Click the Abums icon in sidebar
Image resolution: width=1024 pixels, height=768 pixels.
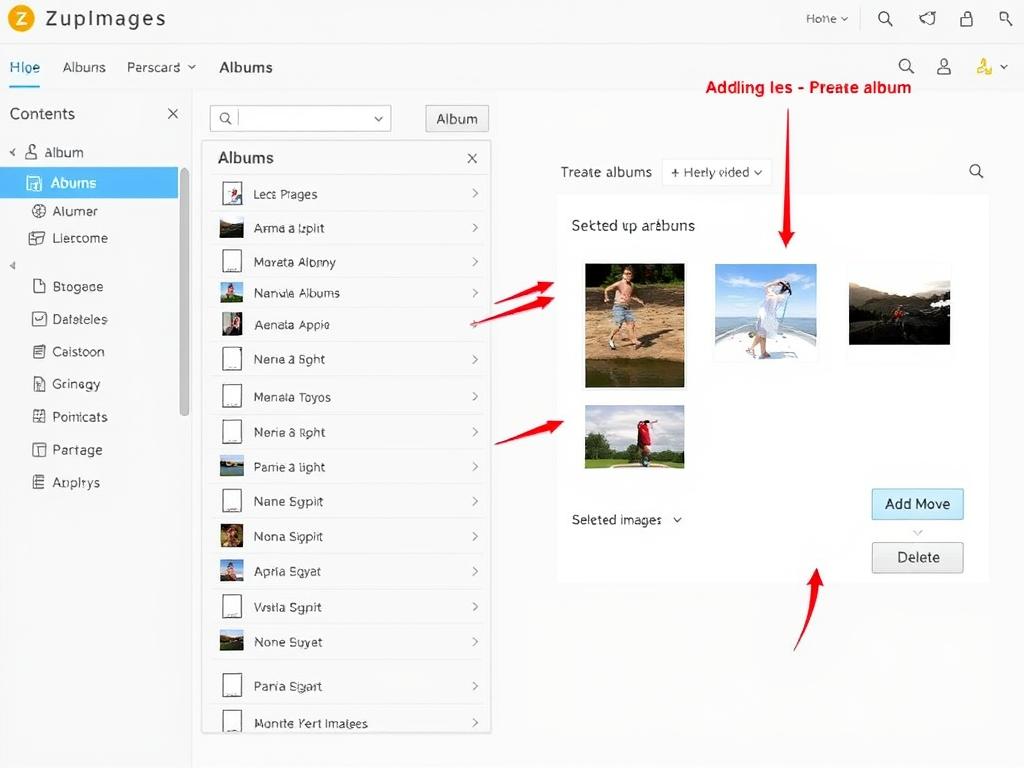coord(33,183)
